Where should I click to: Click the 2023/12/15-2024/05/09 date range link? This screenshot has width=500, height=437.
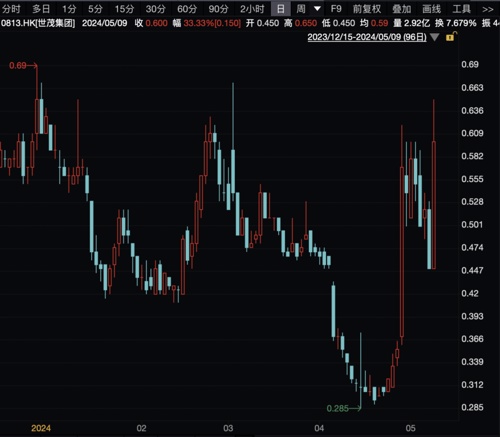[x=367, y=37]
